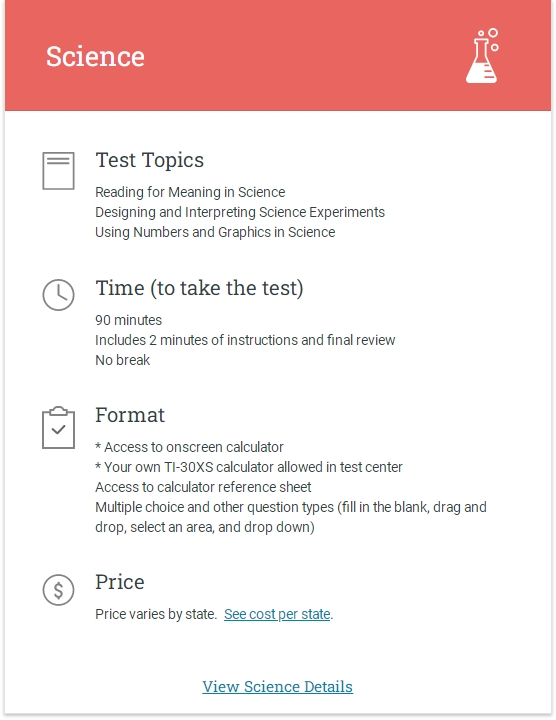Click the Price heading
Image resolution: width=556 pixels, height=720 pixels.
coord(120,582)
